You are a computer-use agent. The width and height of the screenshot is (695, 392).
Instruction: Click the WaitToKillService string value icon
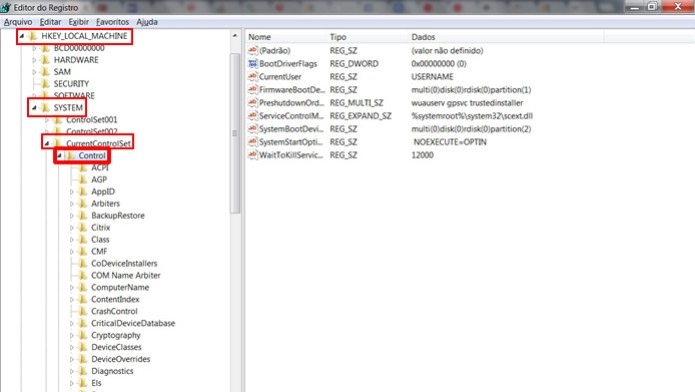253,155
